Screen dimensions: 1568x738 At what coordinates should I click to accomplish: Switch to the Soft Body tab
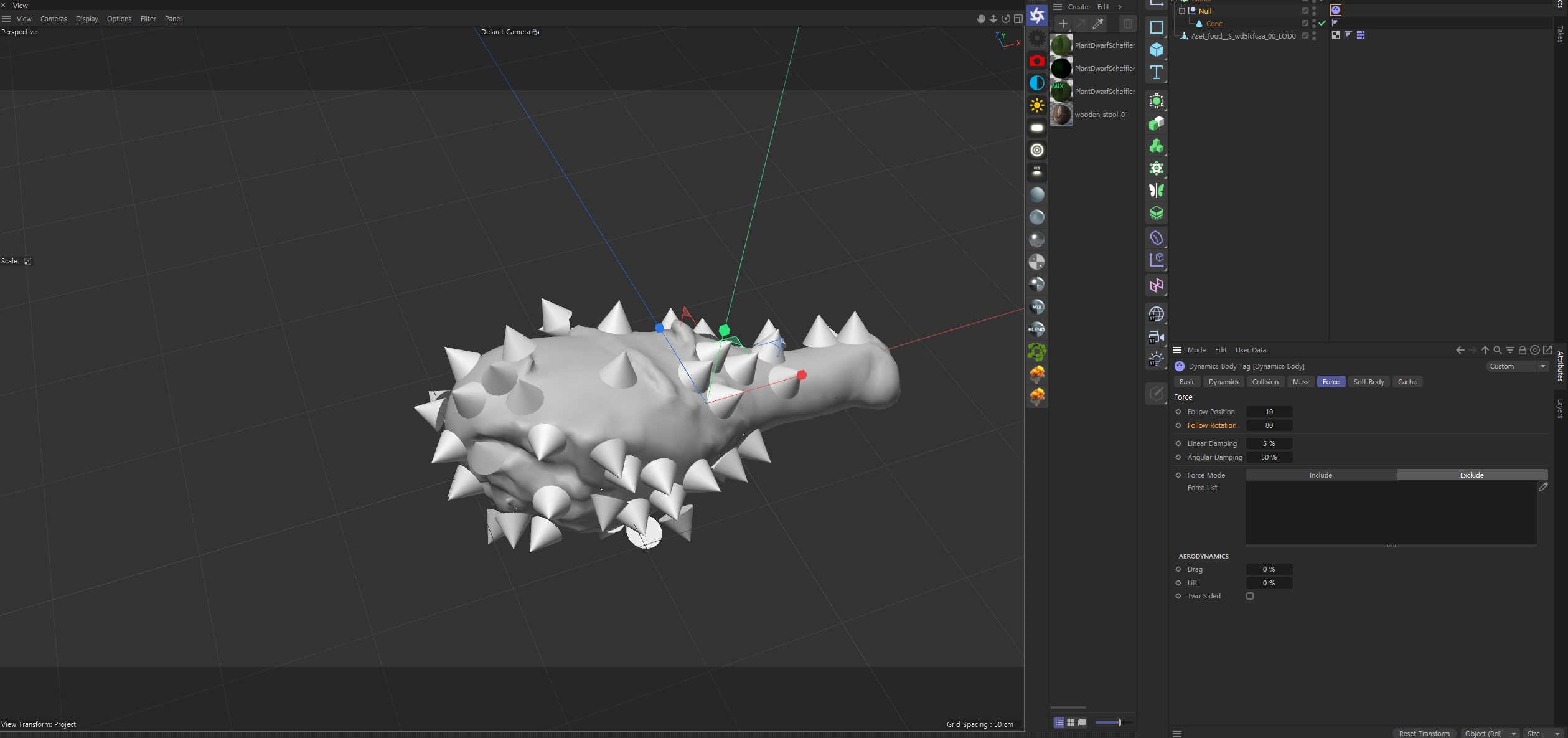(x=1369, y=382)
